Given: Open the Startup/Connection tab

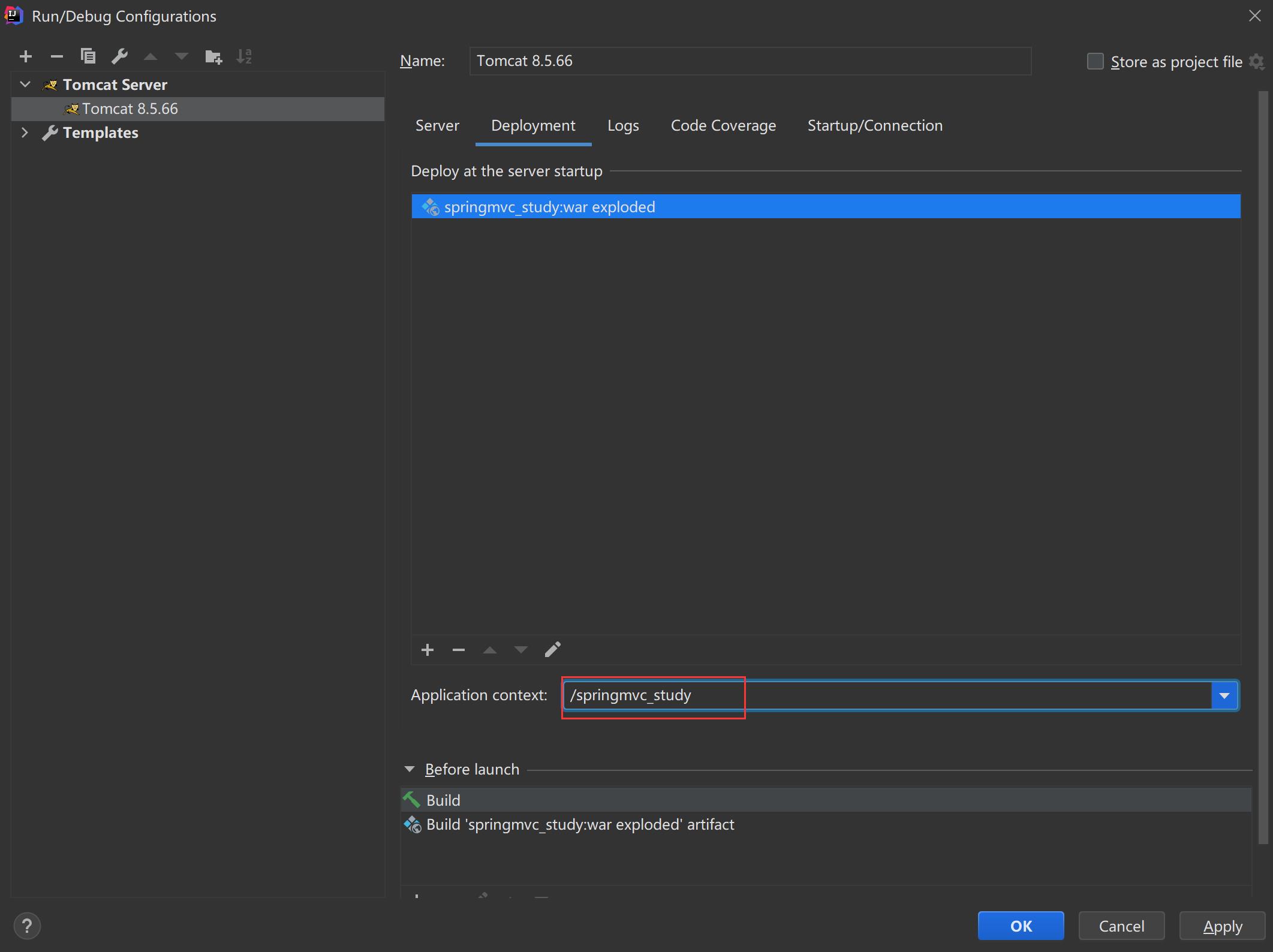Looking at the screenshot, I should tap(875, 125).
